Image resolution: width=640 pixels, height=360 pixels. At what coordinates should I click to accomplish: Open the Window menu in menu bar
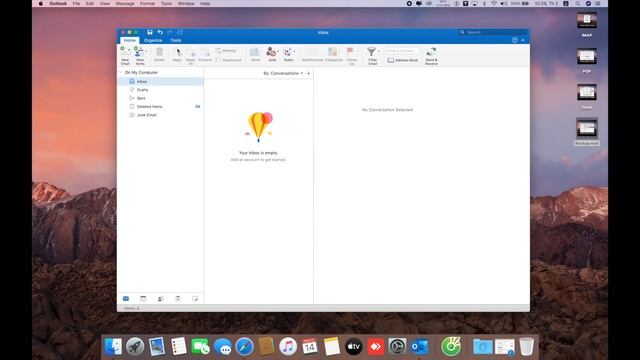186,4
